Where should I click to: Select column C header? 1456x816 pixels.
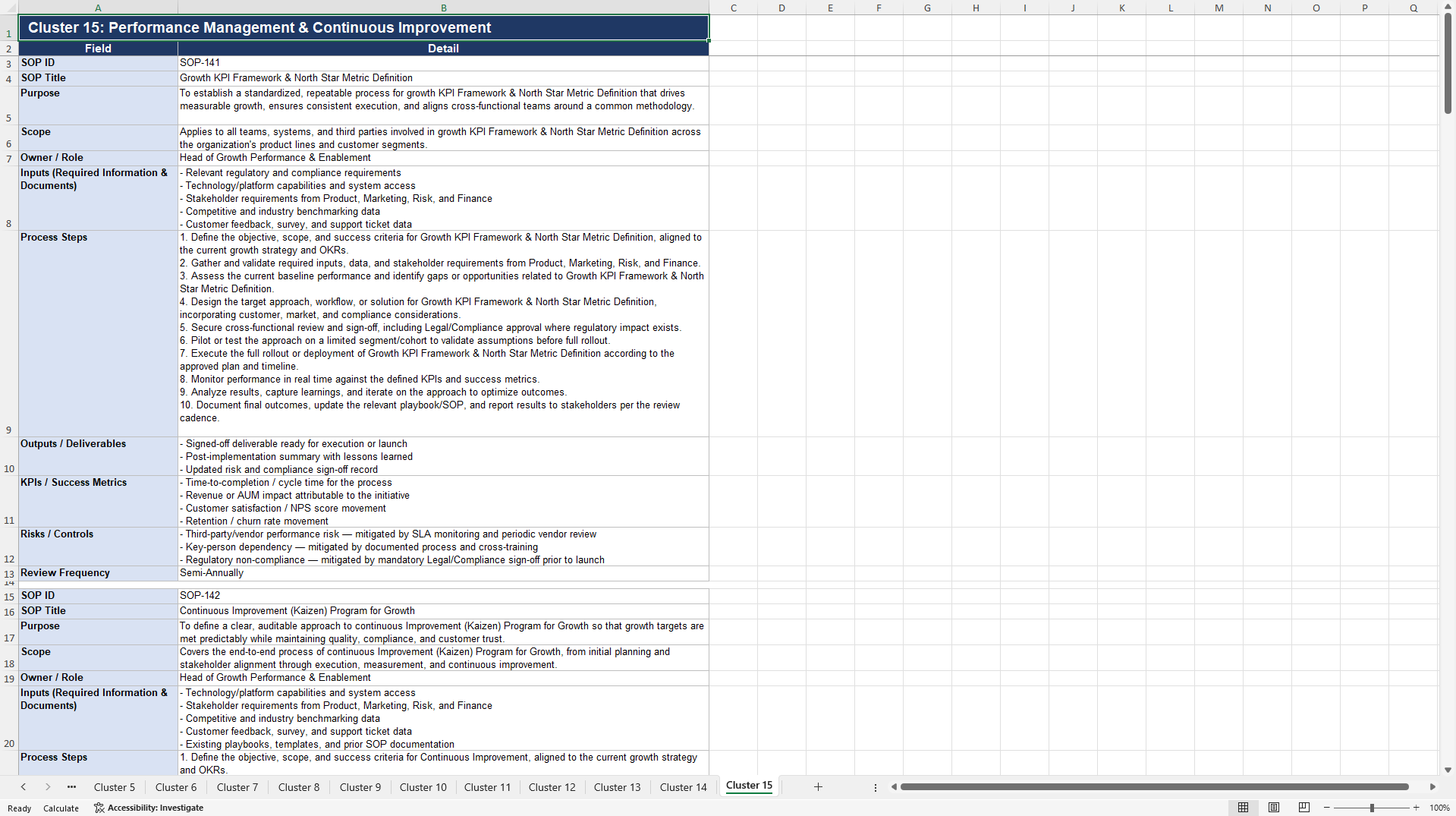pos(733,8)
